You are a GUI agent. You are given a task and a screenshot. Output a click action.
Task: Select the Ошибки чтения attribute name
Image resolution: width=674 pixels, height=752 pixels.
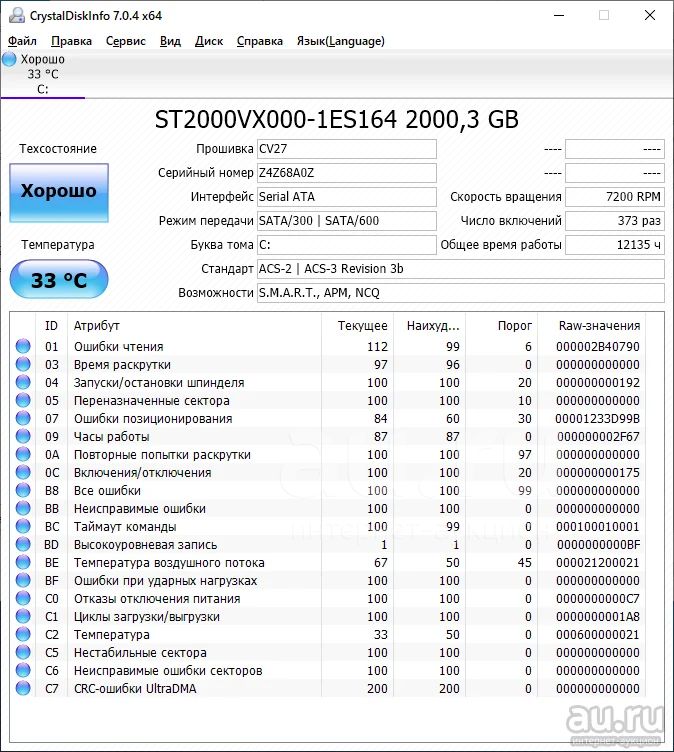click(118, 347)
